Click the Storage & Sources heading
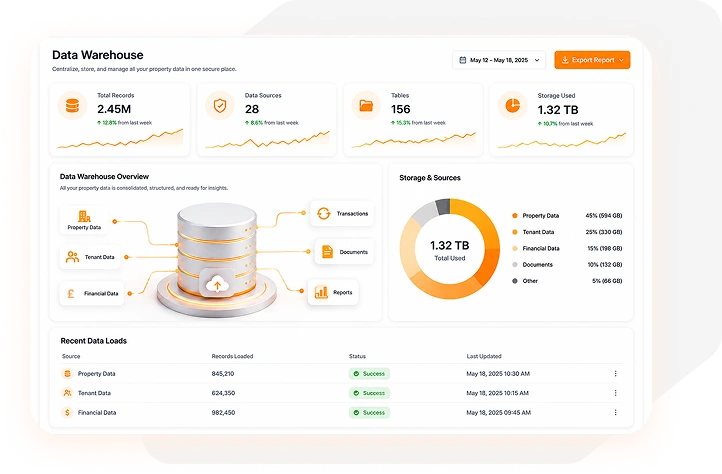Screen dimensions: 722x474 [430, 178]
